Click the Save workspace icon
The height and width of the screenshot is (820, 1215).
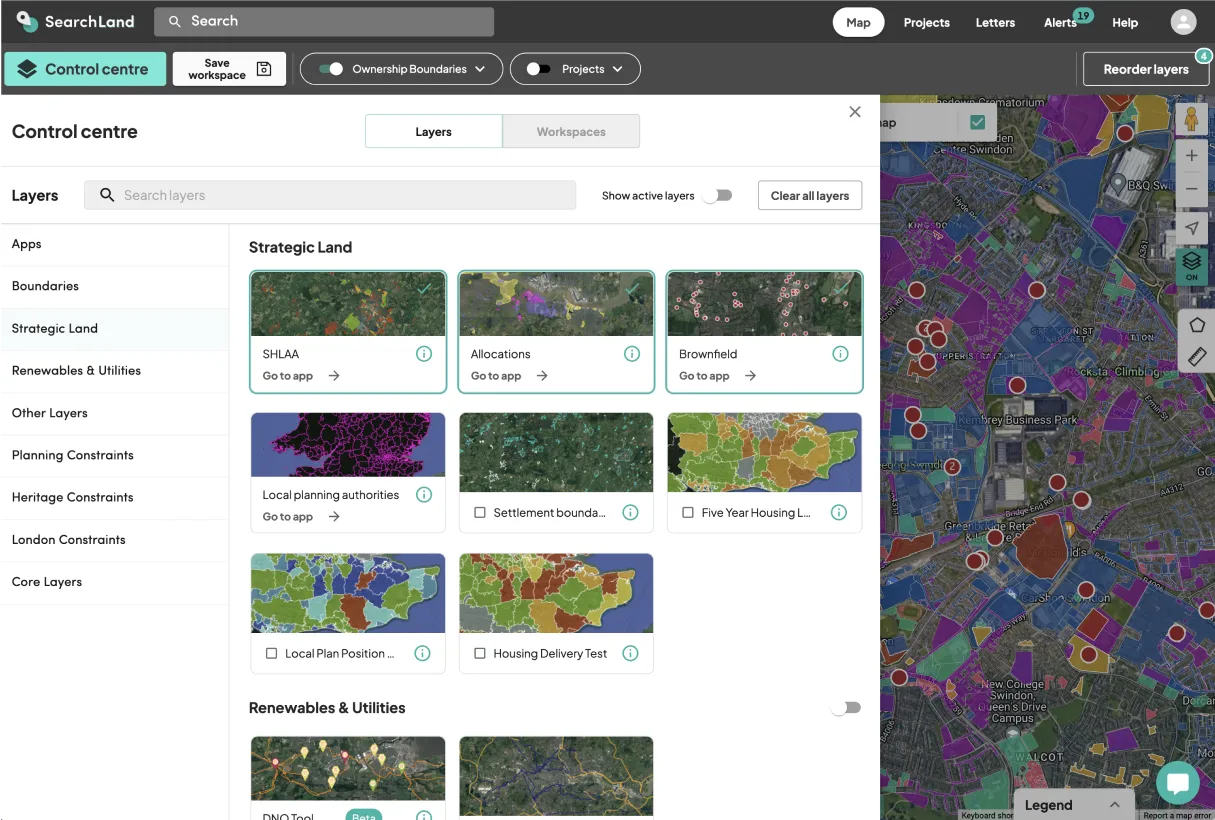click(x=263, y=68)
